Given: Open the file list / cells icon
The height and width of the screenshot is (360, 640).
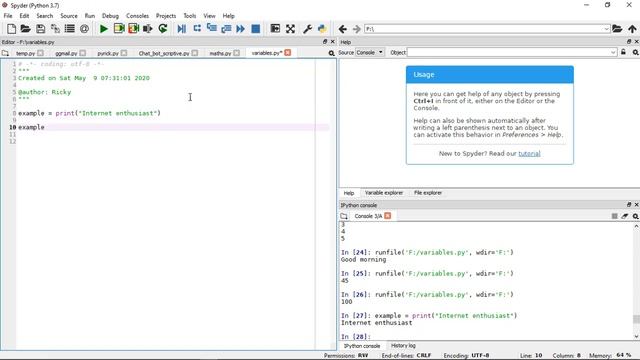Looking at the screenshot, I should click(70, 29).
